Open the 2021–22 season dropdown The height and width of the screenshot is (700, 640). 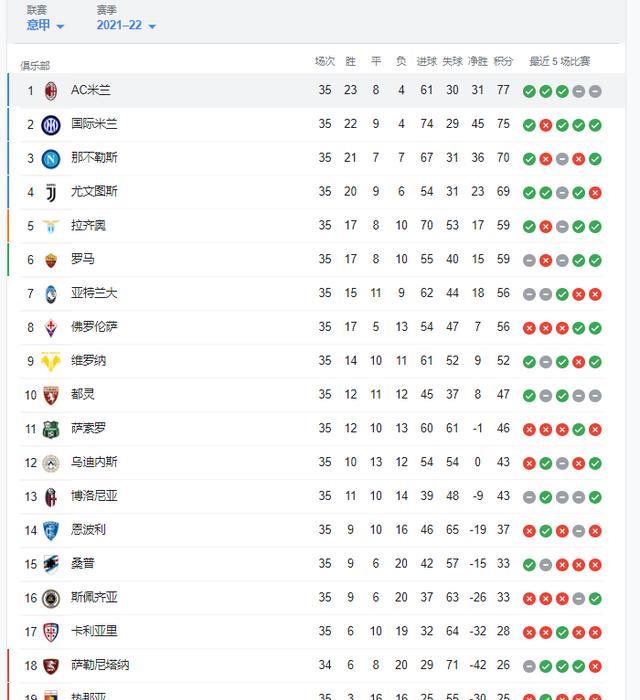pyautogui.click(x=126, y=25)
